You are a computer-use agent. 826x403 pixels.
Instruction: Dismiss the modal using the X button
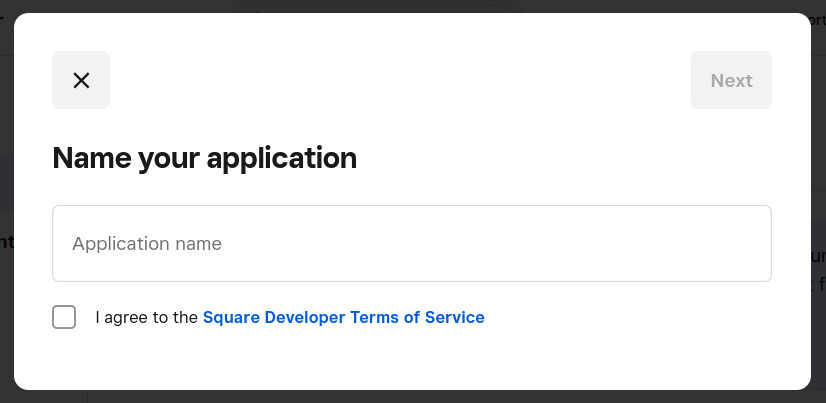(x=81, y=80)
